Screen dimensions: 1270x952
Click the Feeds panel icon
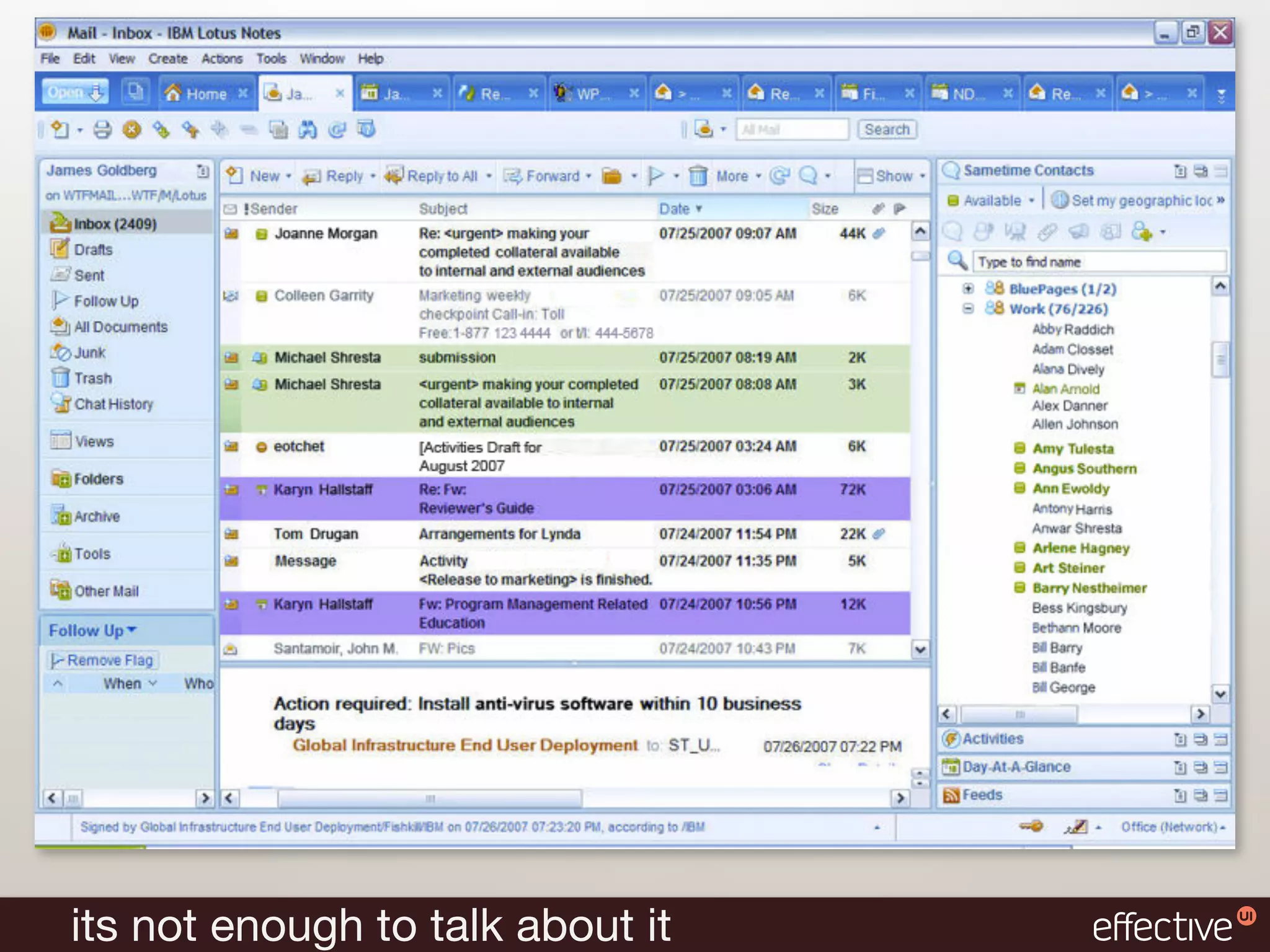[951, 795]
